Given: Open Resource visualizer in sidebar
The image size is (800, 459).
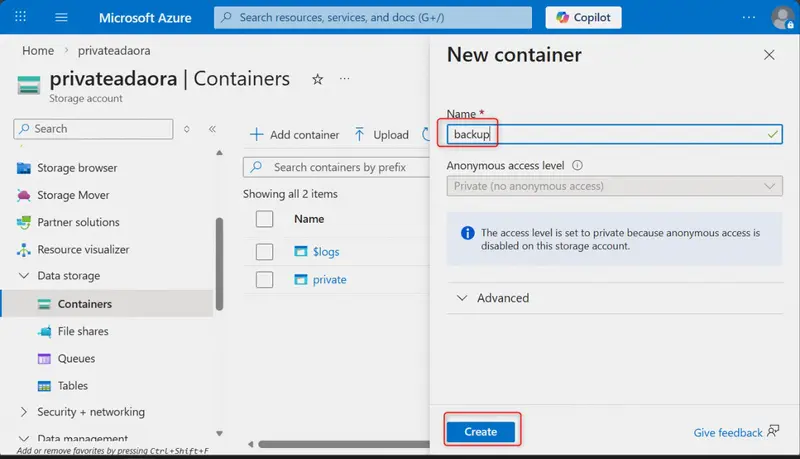Looking at the screenshot, I should point(83,249).
